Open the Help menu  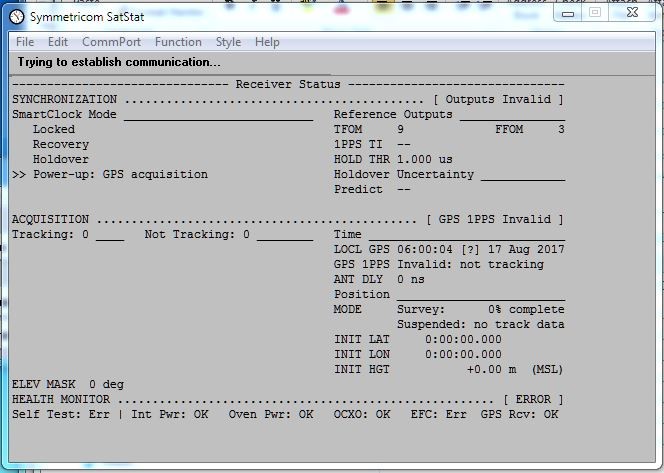coord(267,42)
